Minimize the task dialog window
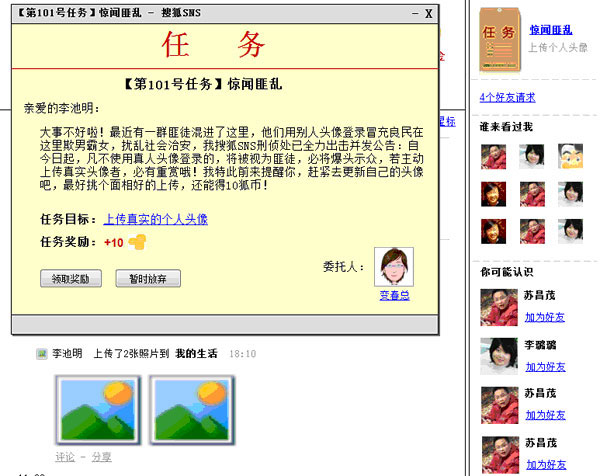The image size is (600, 476). pyautogui.click(x=415, y=14)
